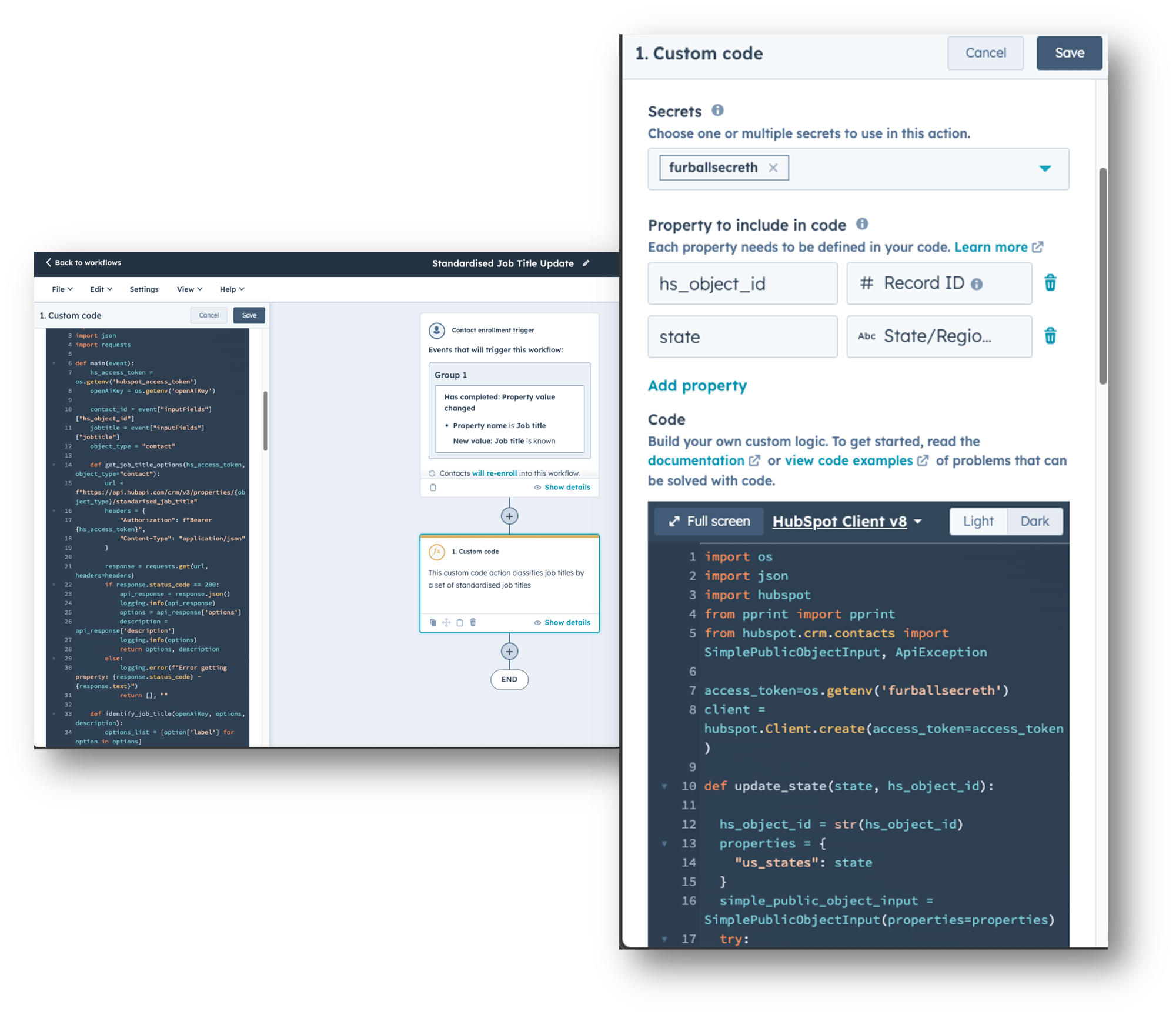Remove the furballsecreth secret tag
The image size is (1176, 1018).
(x=773, y=168)
